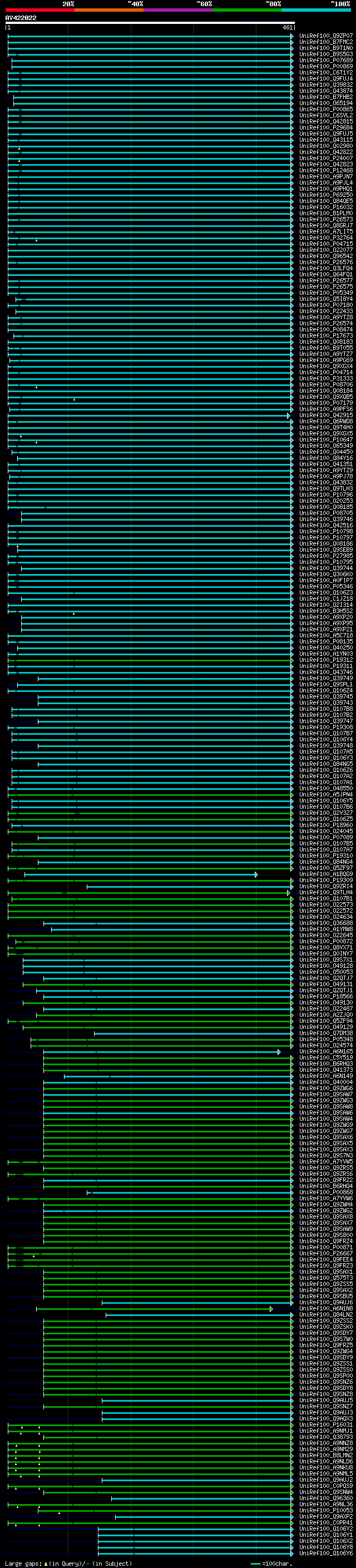
Task: Select the UniRef100_O24045 label
Action: [x=325, y=832]
